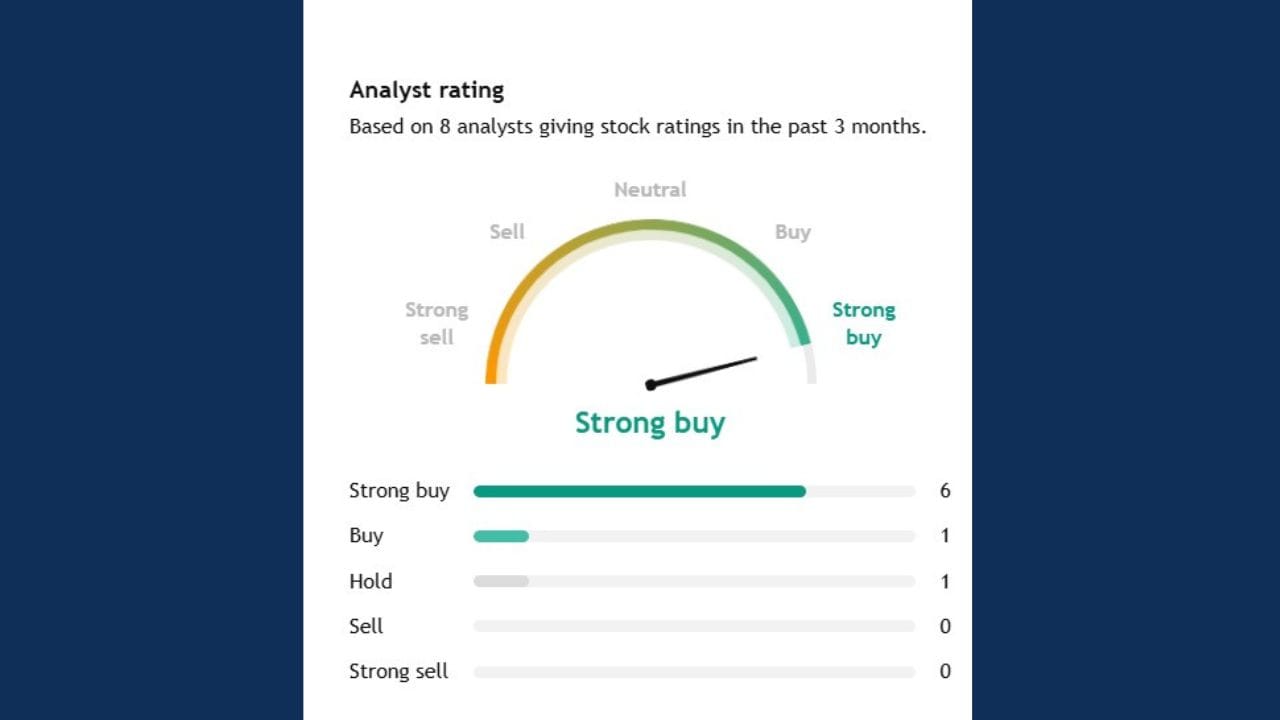Image resolution: width=1280 pixels, height=720 pixels.
Task: Click the Hold row label
Action: pos(370,581)
